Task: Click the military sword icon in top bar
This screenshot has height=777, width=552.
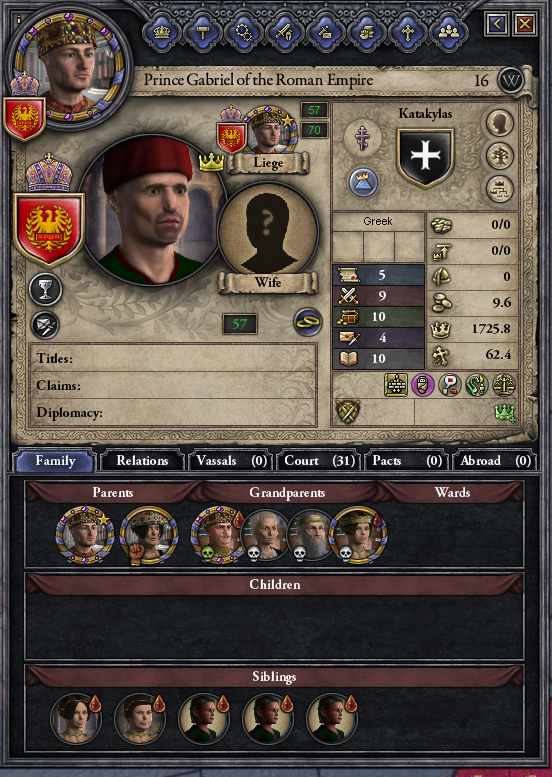Action: [x=284, y=33]
